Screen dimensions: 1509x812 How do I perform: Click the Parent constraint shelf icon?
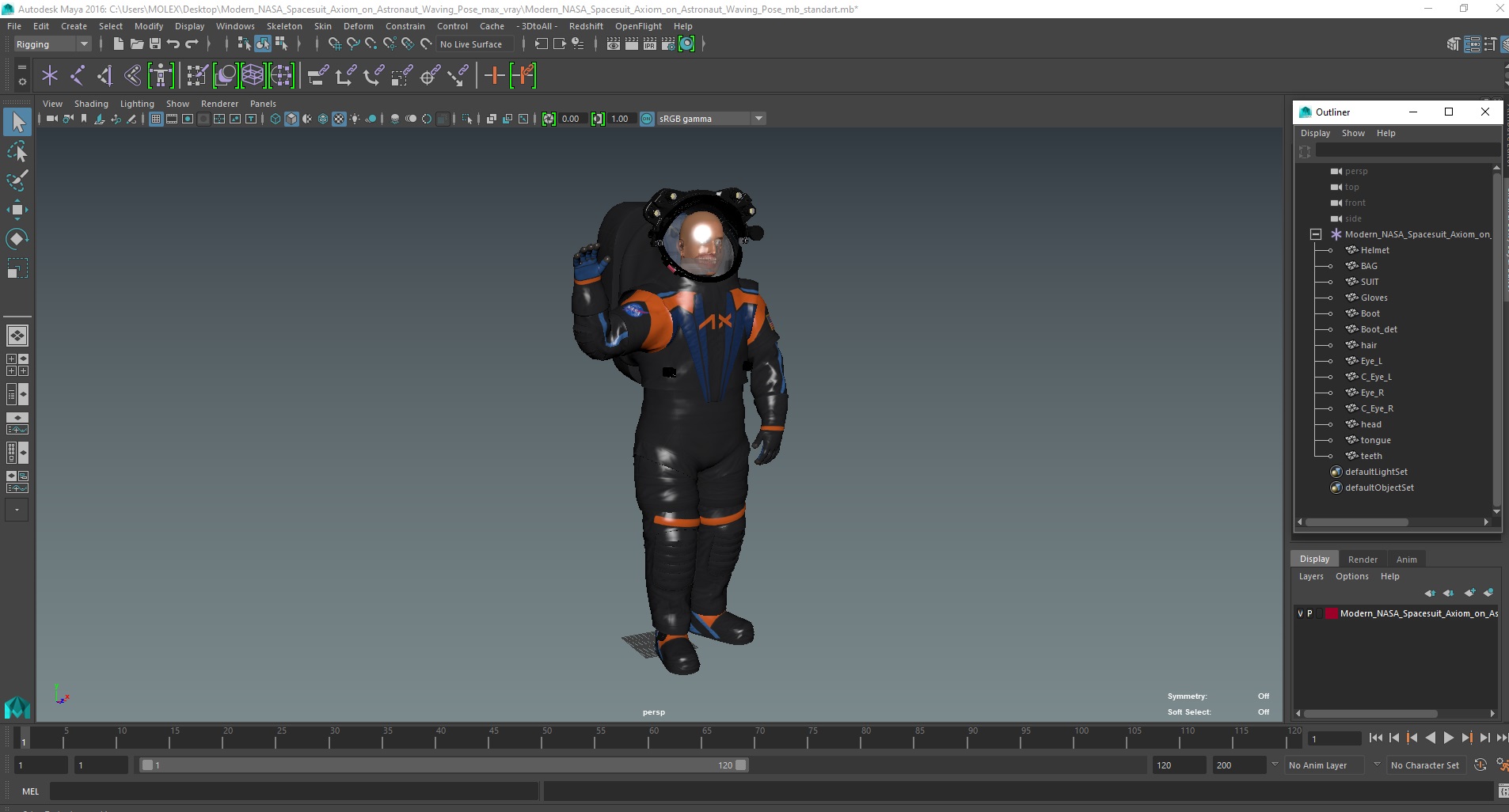(x=318, y=76)
